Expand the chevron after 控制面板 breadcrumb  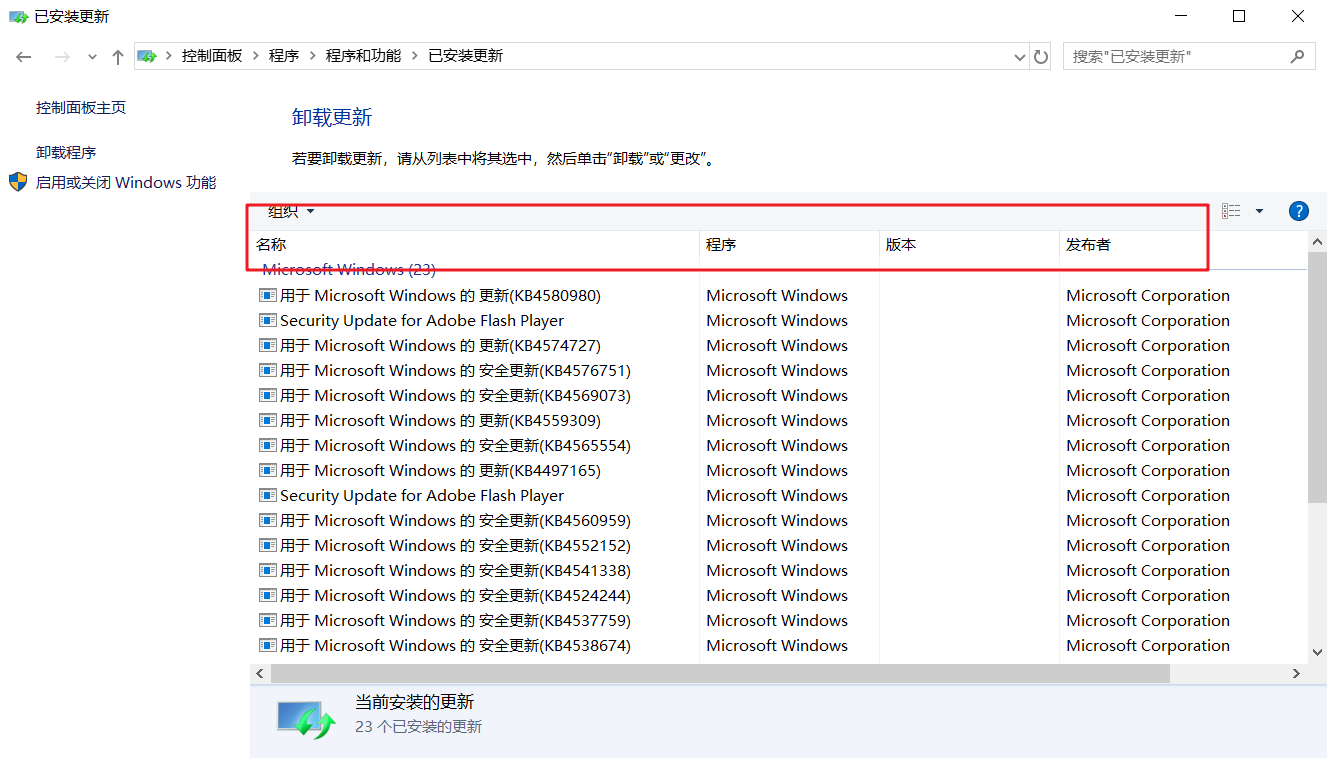point(256,57)
